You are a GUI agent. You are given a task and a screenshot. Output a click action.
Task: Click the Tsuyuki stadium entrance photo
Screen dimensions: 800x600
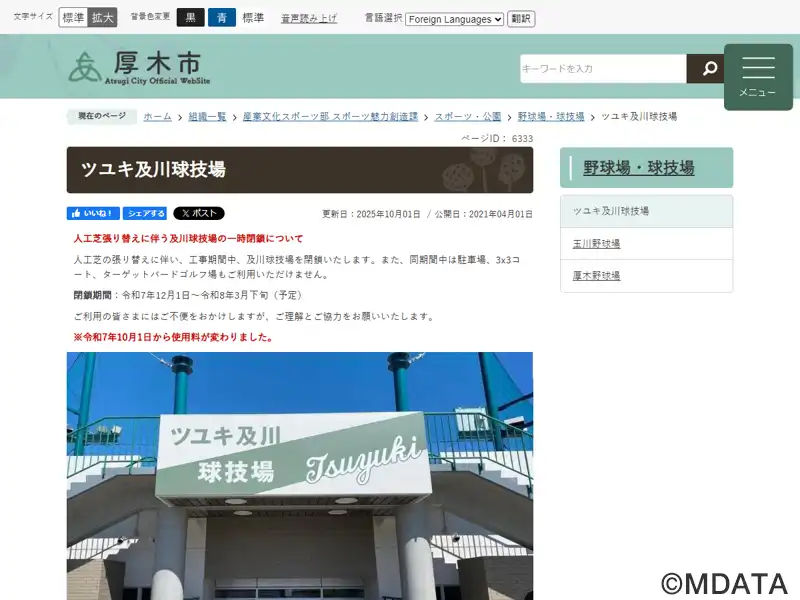pos(300,476)
